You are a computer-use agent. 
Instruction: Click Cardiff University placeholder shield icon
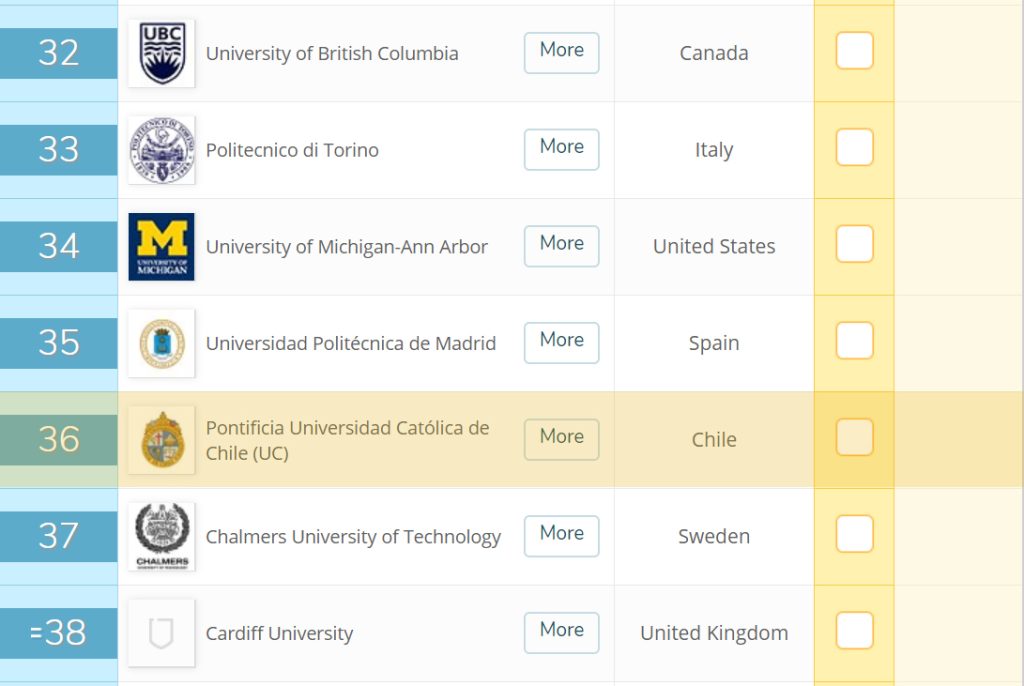[x=161, y=633]
